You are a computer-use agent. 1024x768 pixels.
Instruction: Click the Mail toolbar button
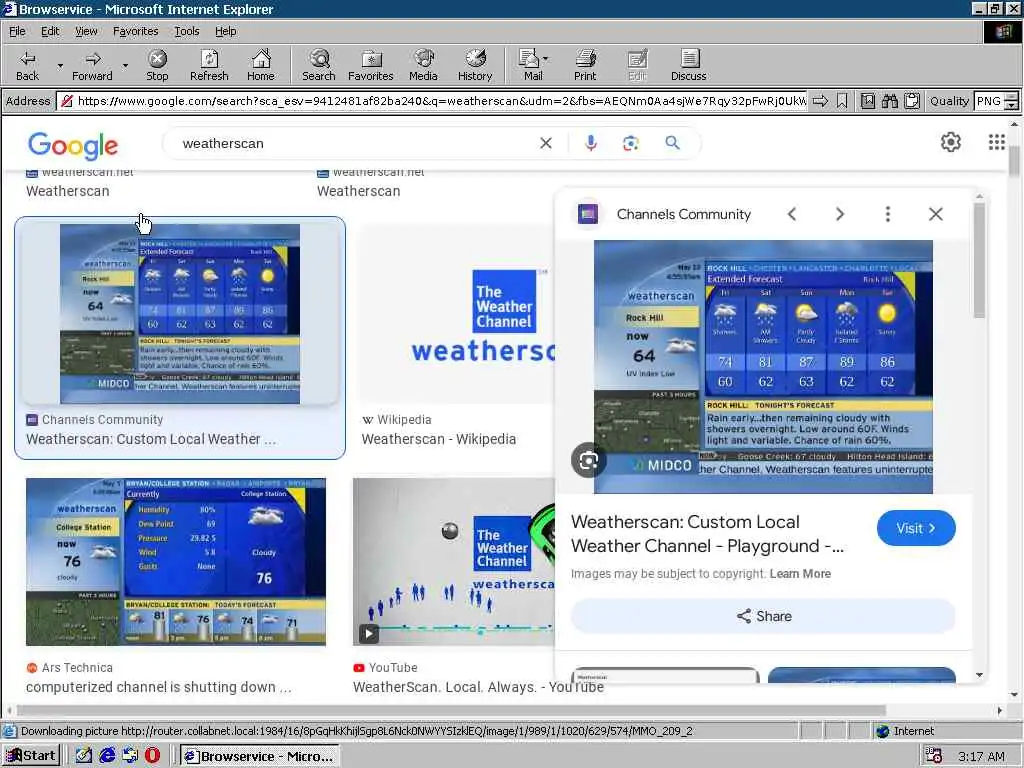pos(530,65)
